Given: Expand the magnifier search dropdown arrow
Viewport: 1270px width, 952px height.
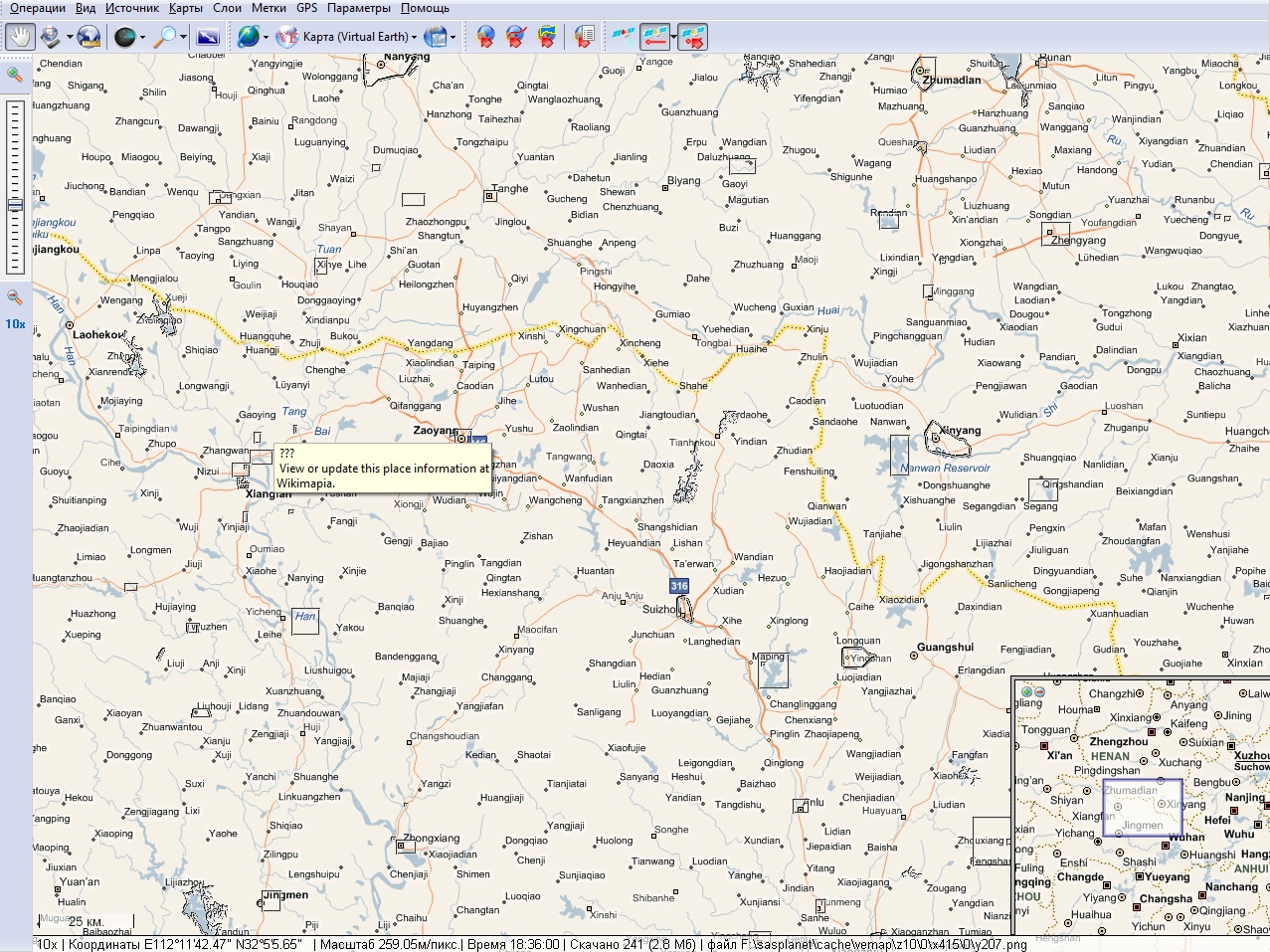Looking at the screenshot, I should 184,37.
